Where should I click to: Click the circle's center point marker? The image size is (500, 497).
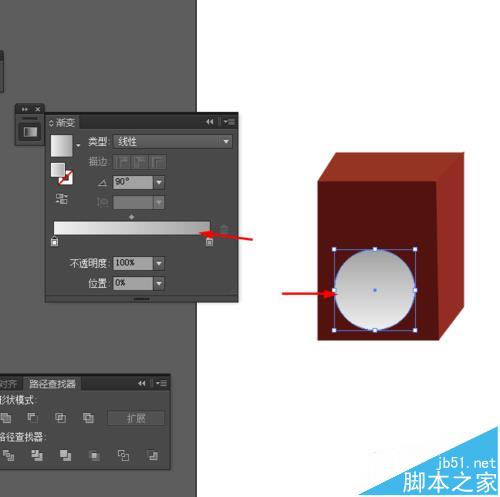pos(375,290)
